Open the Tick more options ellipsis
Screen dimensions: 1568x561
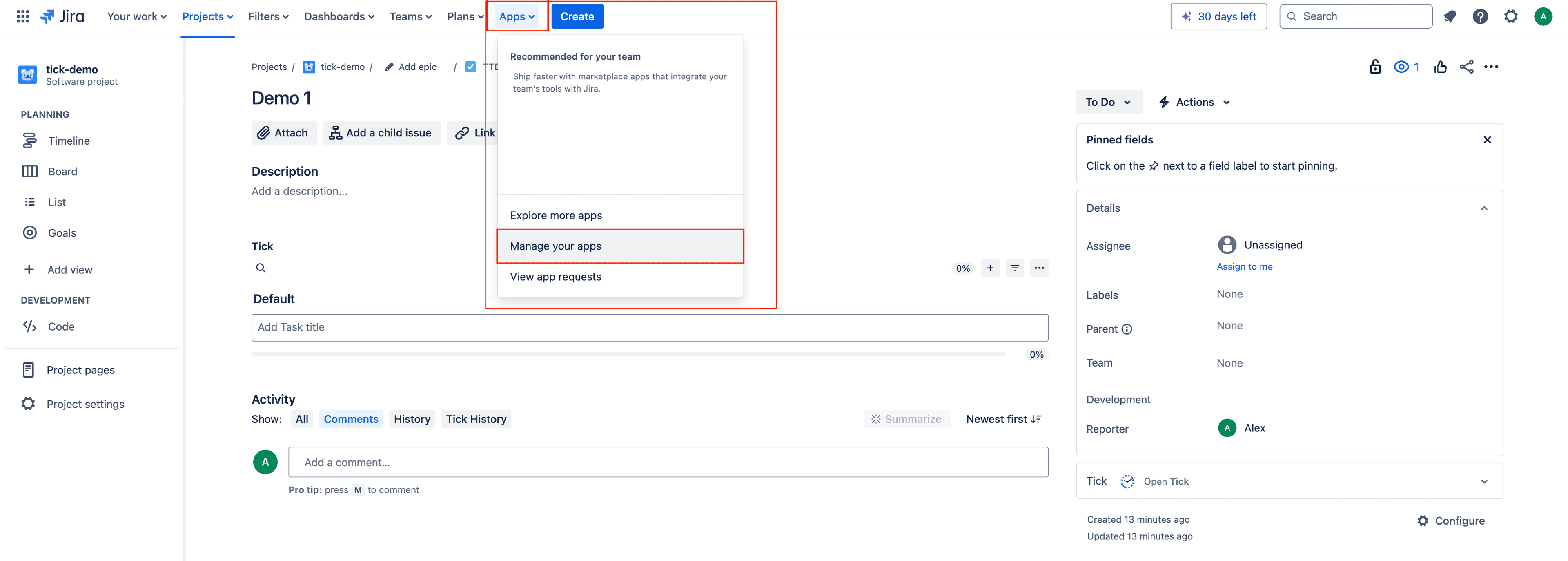point(1039,268)
